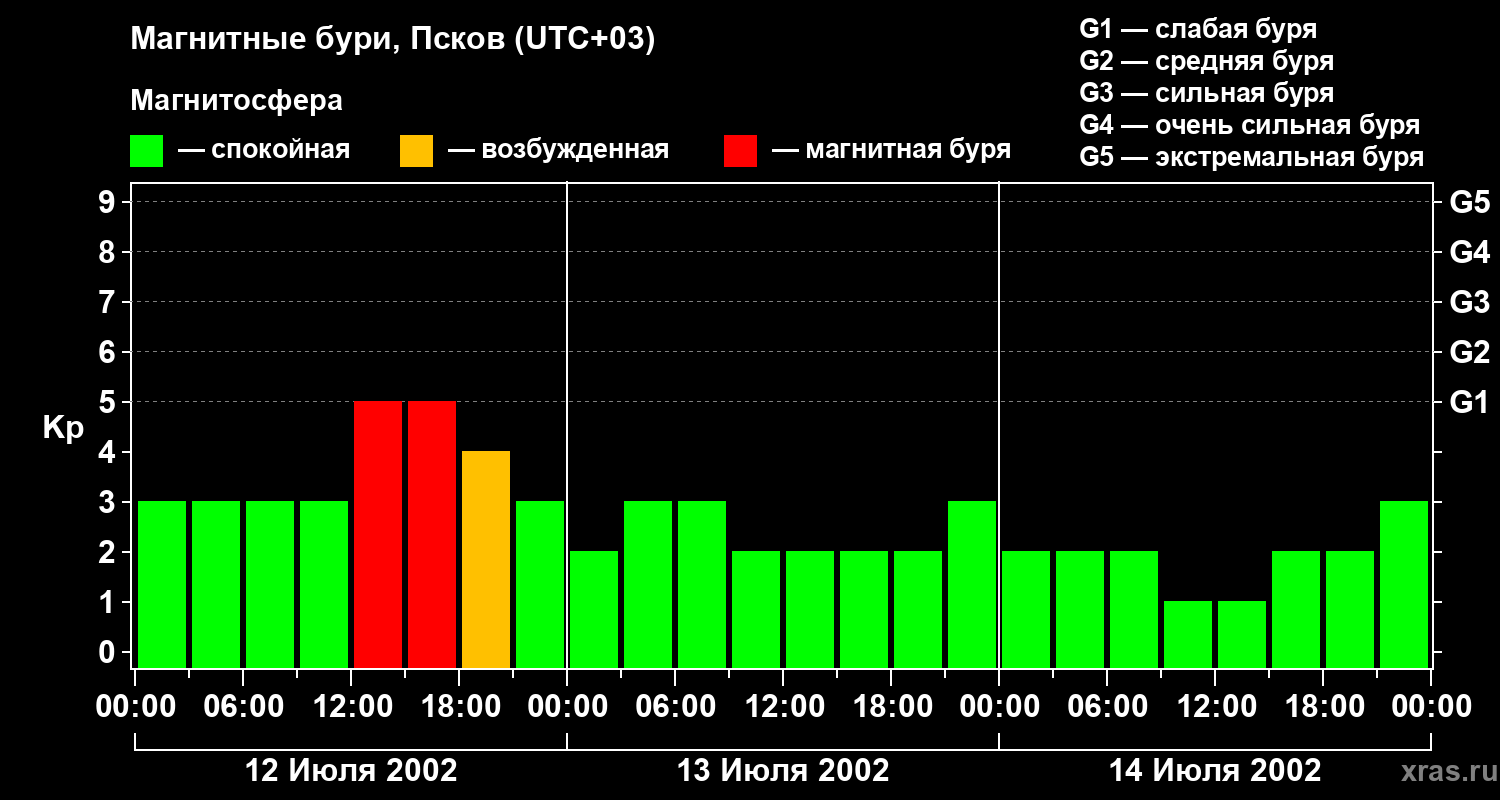The height and width of the screenshot is (800, 1500).
Task: Click the «18:00» time label under 13 July
Action: 891,707
